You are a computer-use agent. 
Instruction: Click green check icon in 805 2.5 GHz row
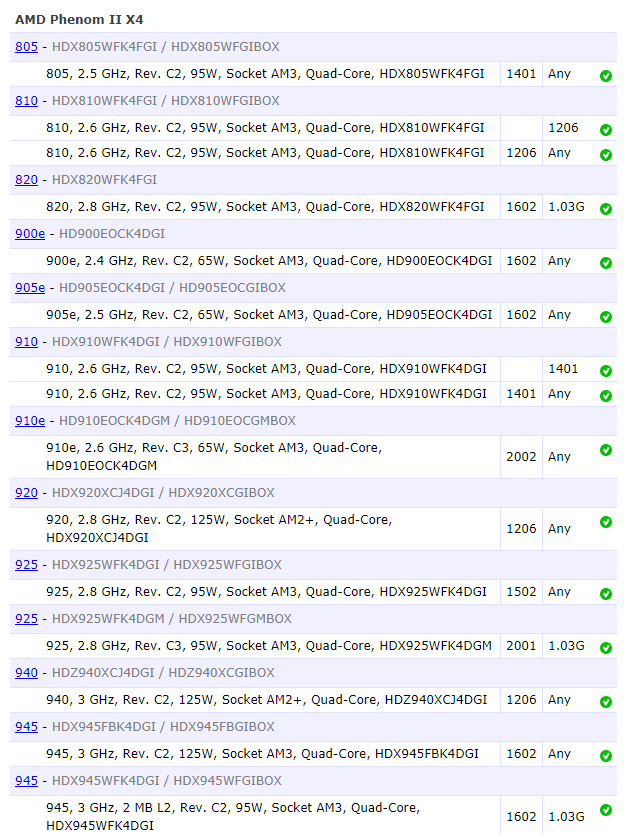click(x=606, y=76)
